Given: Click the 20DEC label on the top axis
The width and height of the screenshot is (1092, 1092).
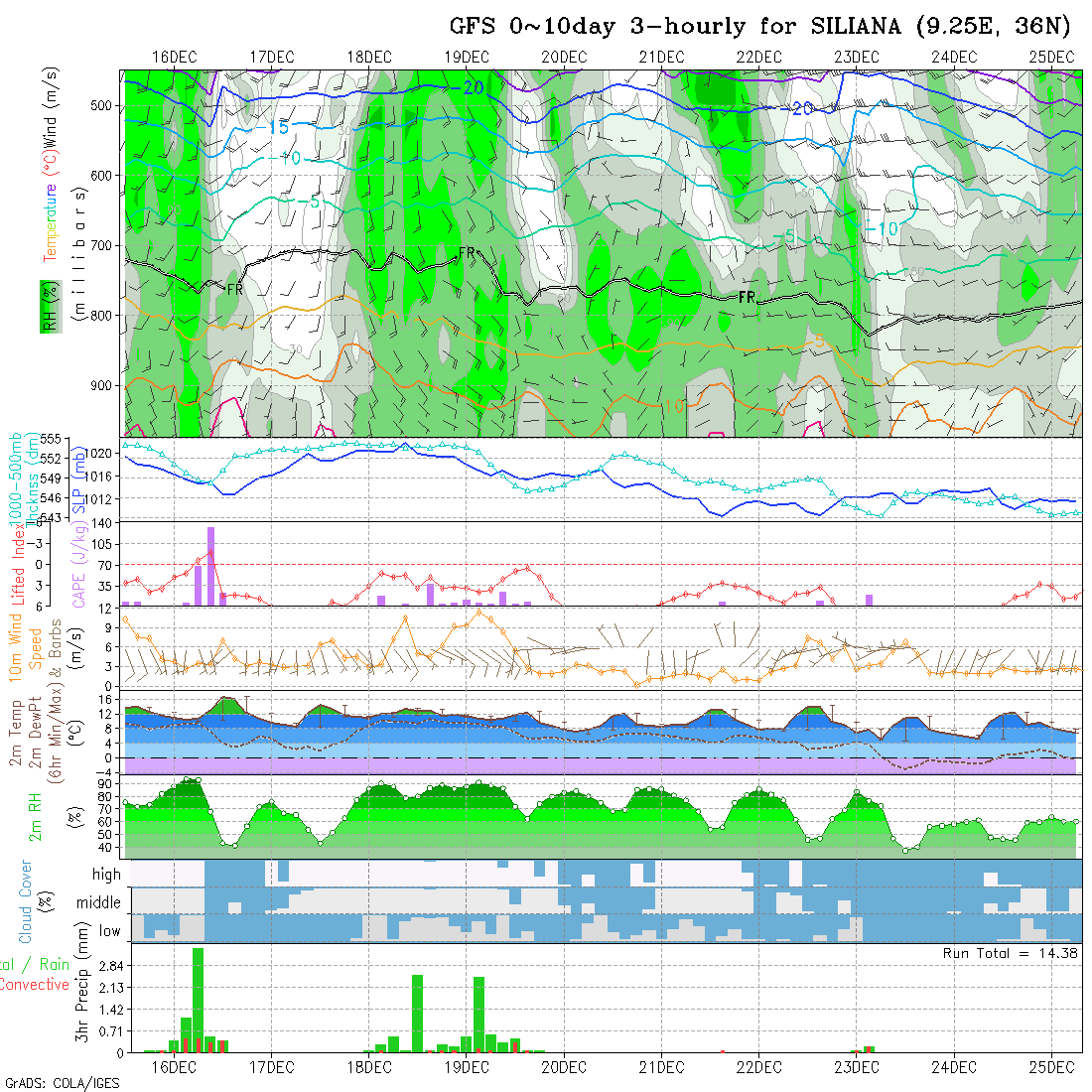Looking at the screenshot, I should [x=564, y=57].
